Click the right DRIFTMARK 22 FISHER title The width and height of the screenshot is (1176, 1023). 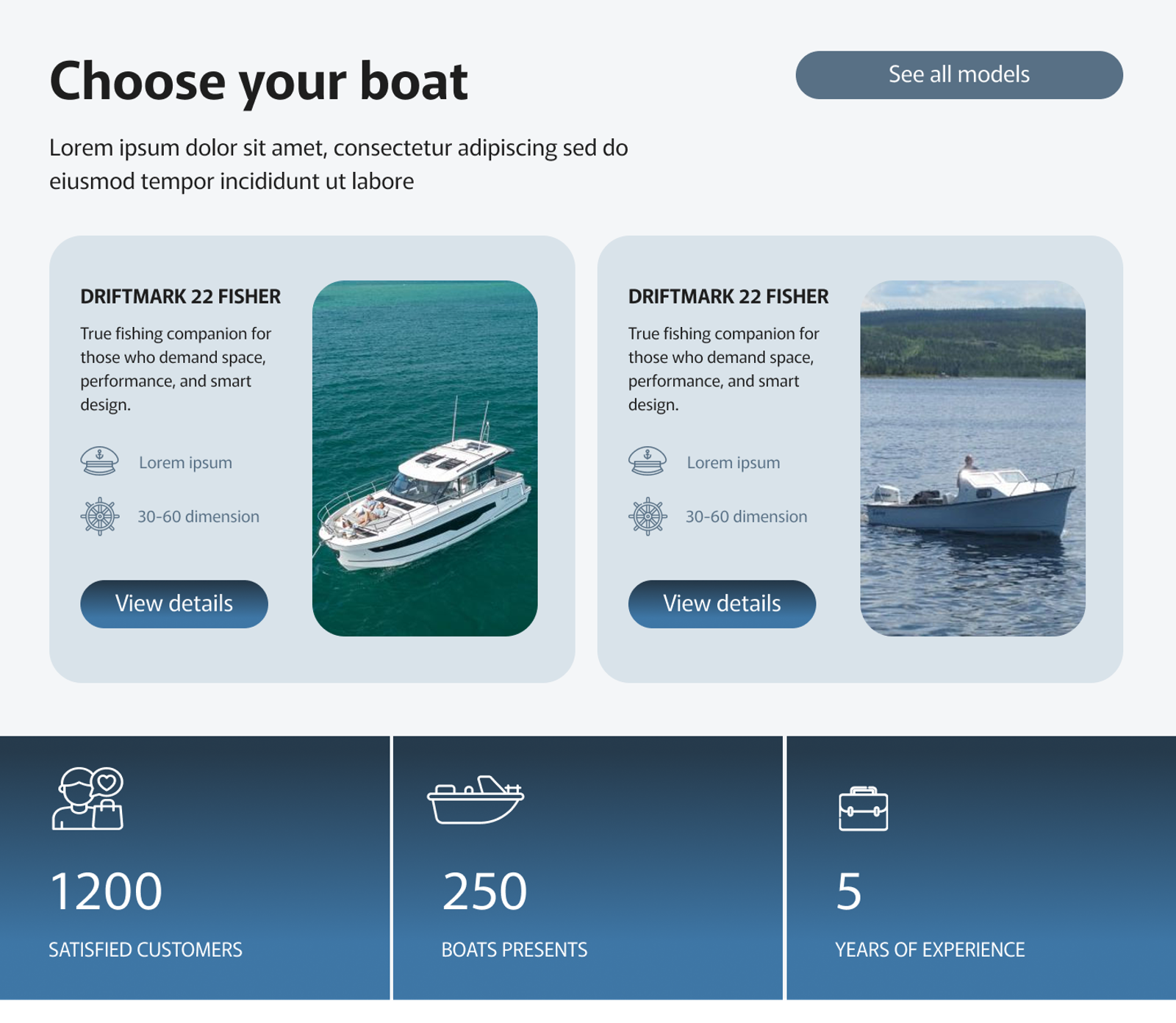[728, 295]
